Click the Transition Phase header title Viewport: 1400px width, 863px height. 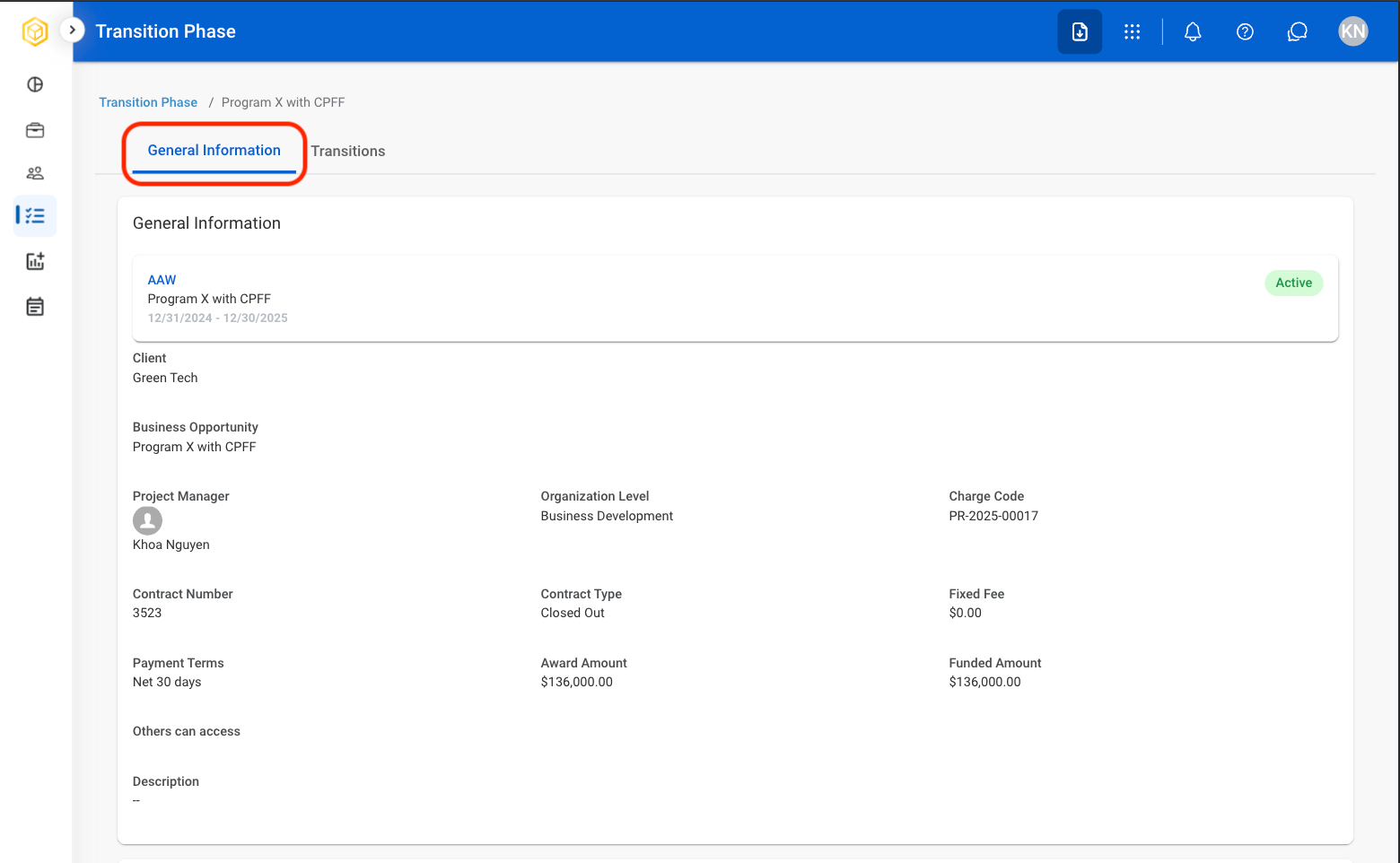(x=166, y=31)
